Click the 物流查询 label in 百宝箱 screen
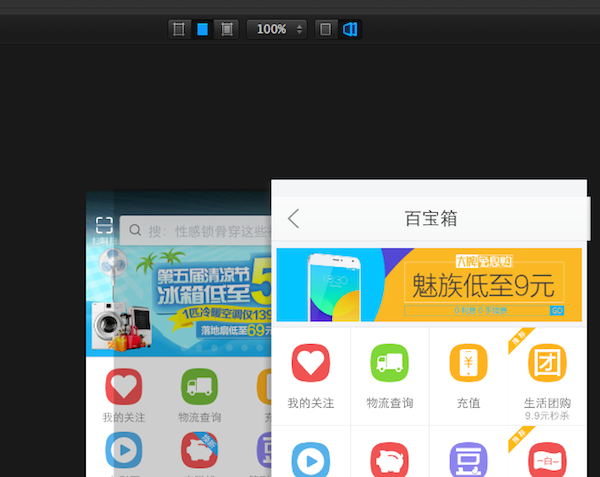Screen dimensions: 600x477 (390, 403)
